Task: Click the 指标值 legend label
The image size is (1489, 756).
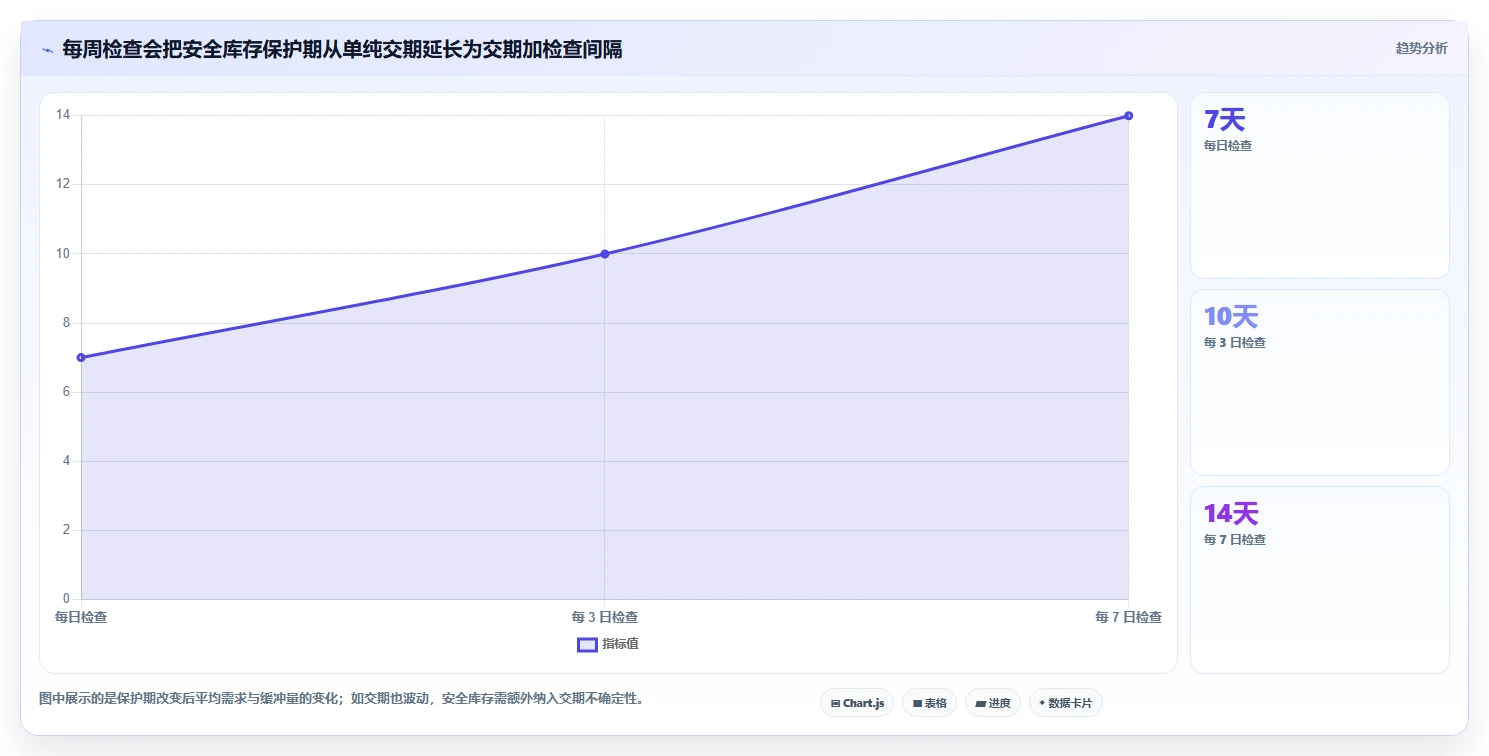Action: click(x=620, y=644)
